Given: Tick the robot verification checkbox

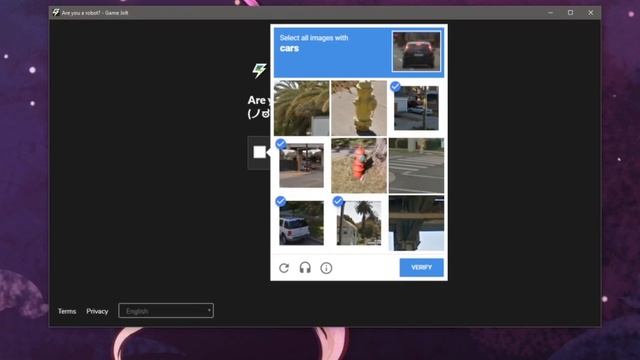Looking at the screenshot, I should [x=260, y=152].
